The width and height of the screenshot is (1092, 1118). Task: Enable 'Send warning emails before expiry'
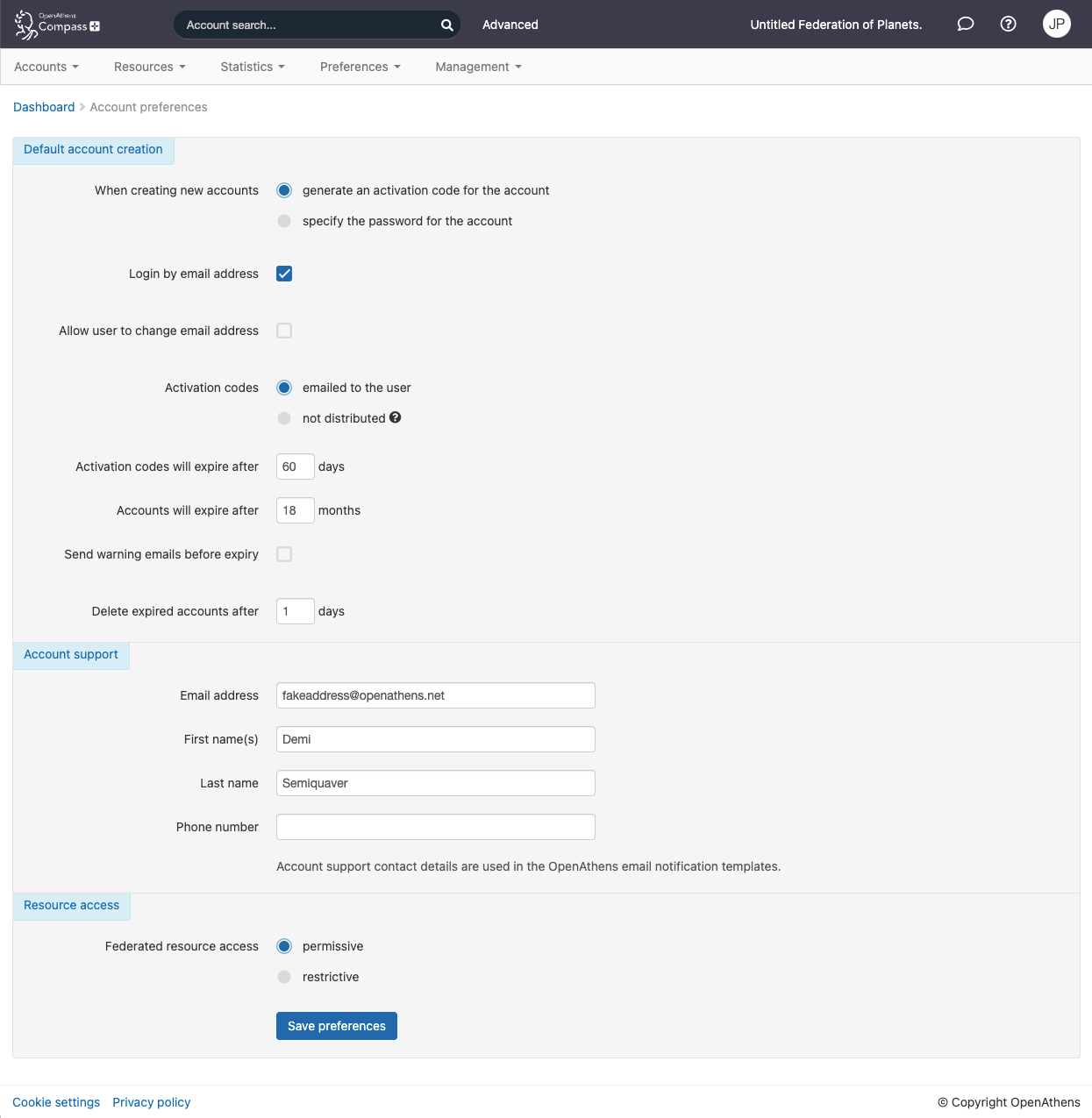click(284, 554)
